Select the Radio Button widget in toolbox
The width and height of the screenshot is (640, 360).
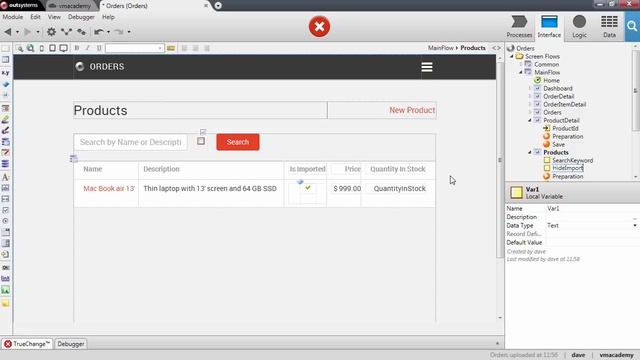(x=5, y=221)
